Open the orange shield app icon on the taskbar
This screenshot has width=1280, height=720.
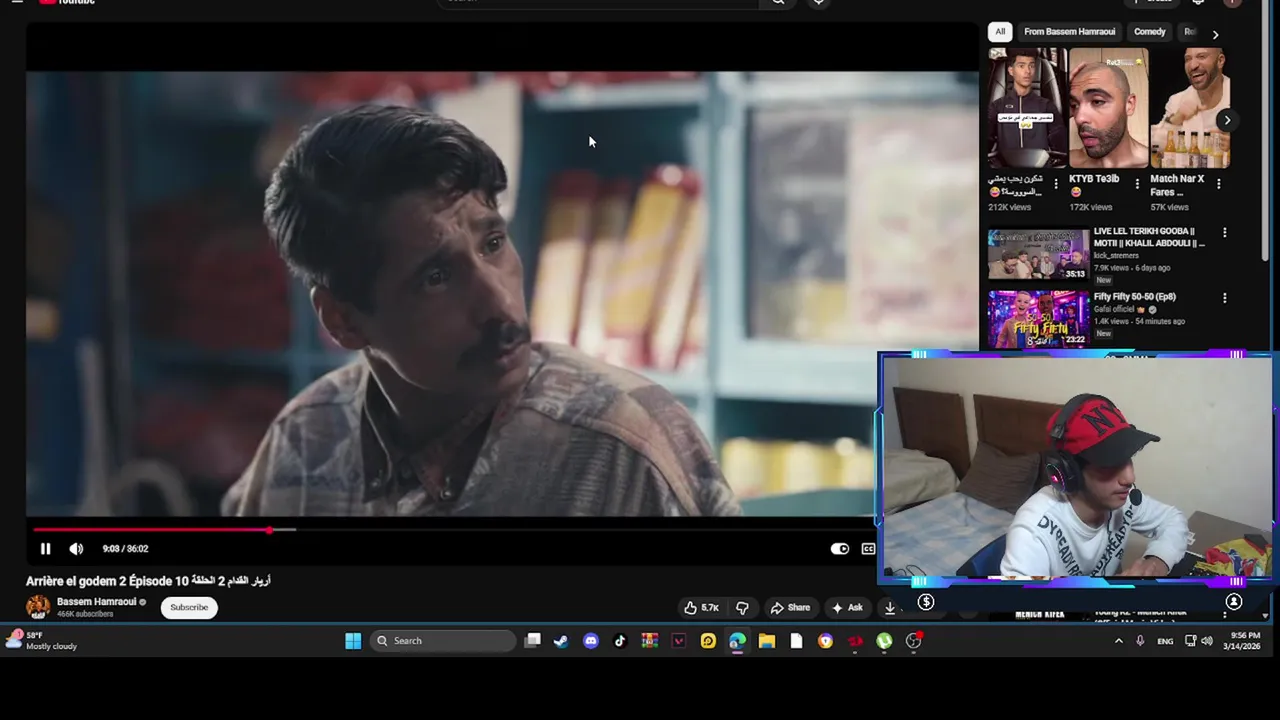coord(825,641)
